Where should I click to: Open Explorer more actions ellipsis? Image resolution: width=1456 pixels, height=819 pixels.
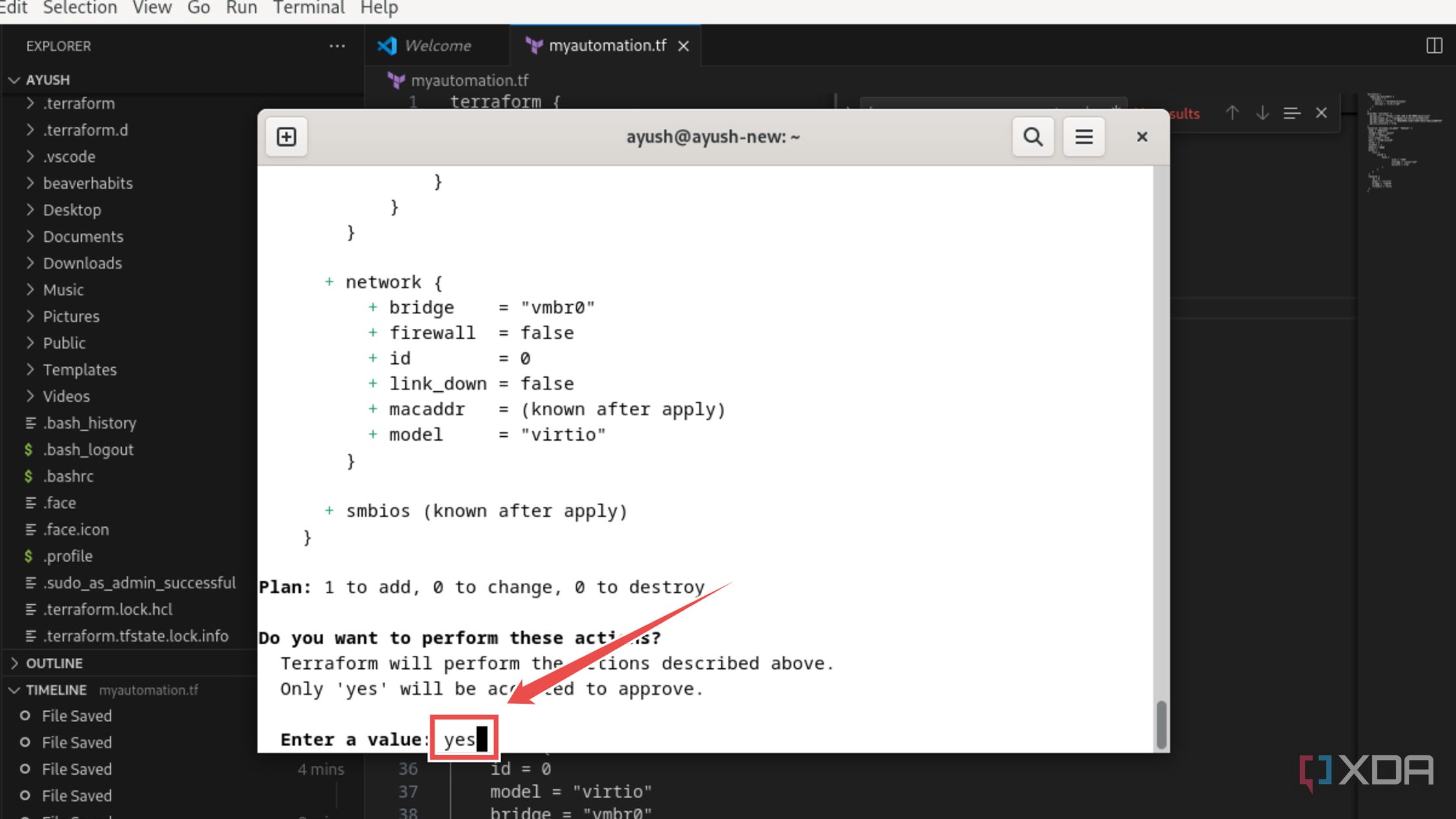337,46
